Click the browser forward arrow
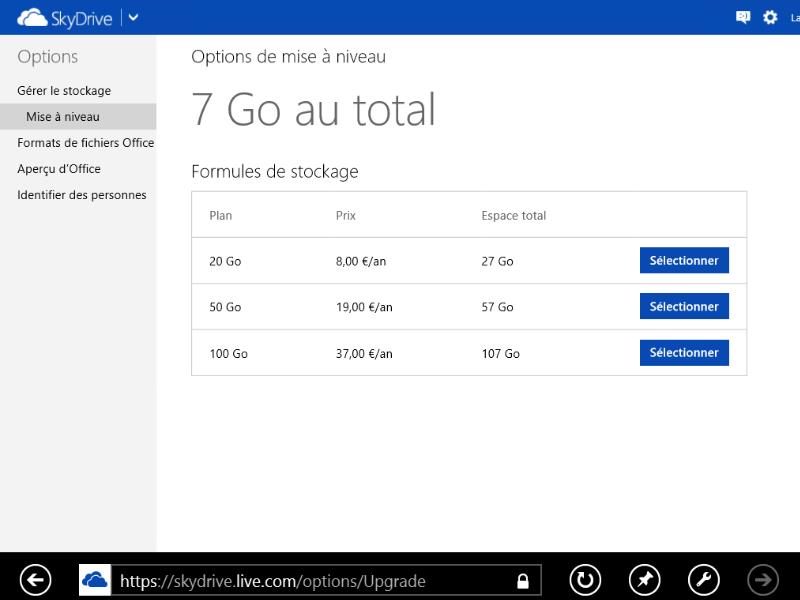 [x=763, y=580]
